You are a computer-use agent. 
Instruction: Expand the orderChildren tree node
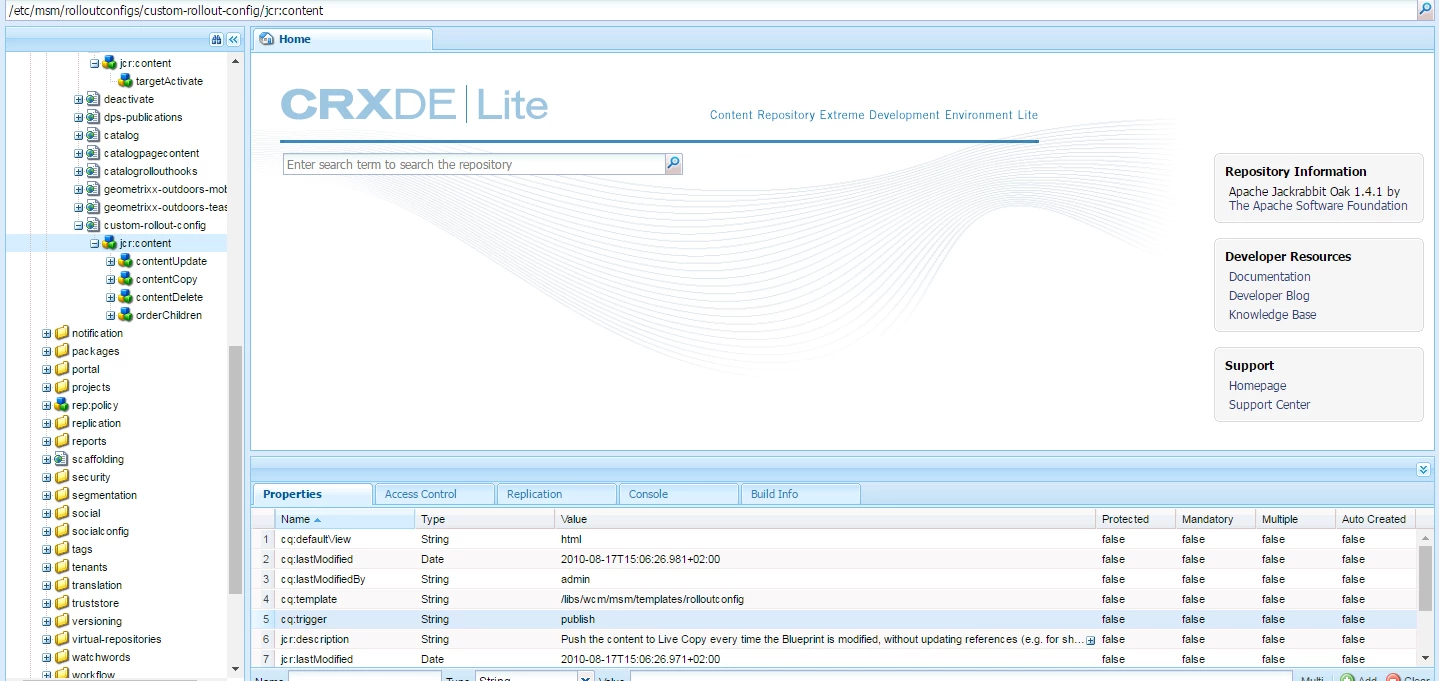click(111, 315)
